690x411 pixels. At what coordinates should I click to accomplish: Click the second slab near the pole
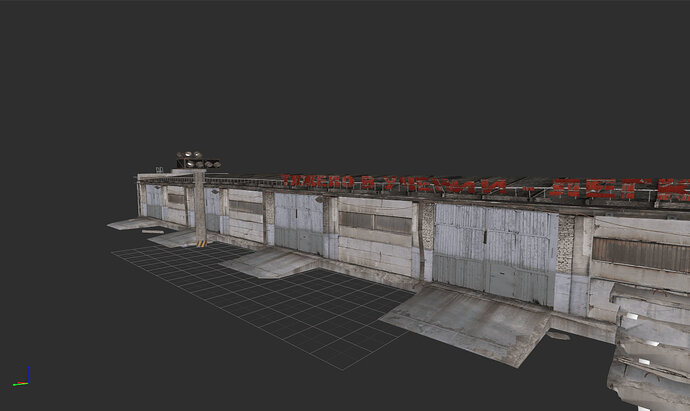(172, 238)
